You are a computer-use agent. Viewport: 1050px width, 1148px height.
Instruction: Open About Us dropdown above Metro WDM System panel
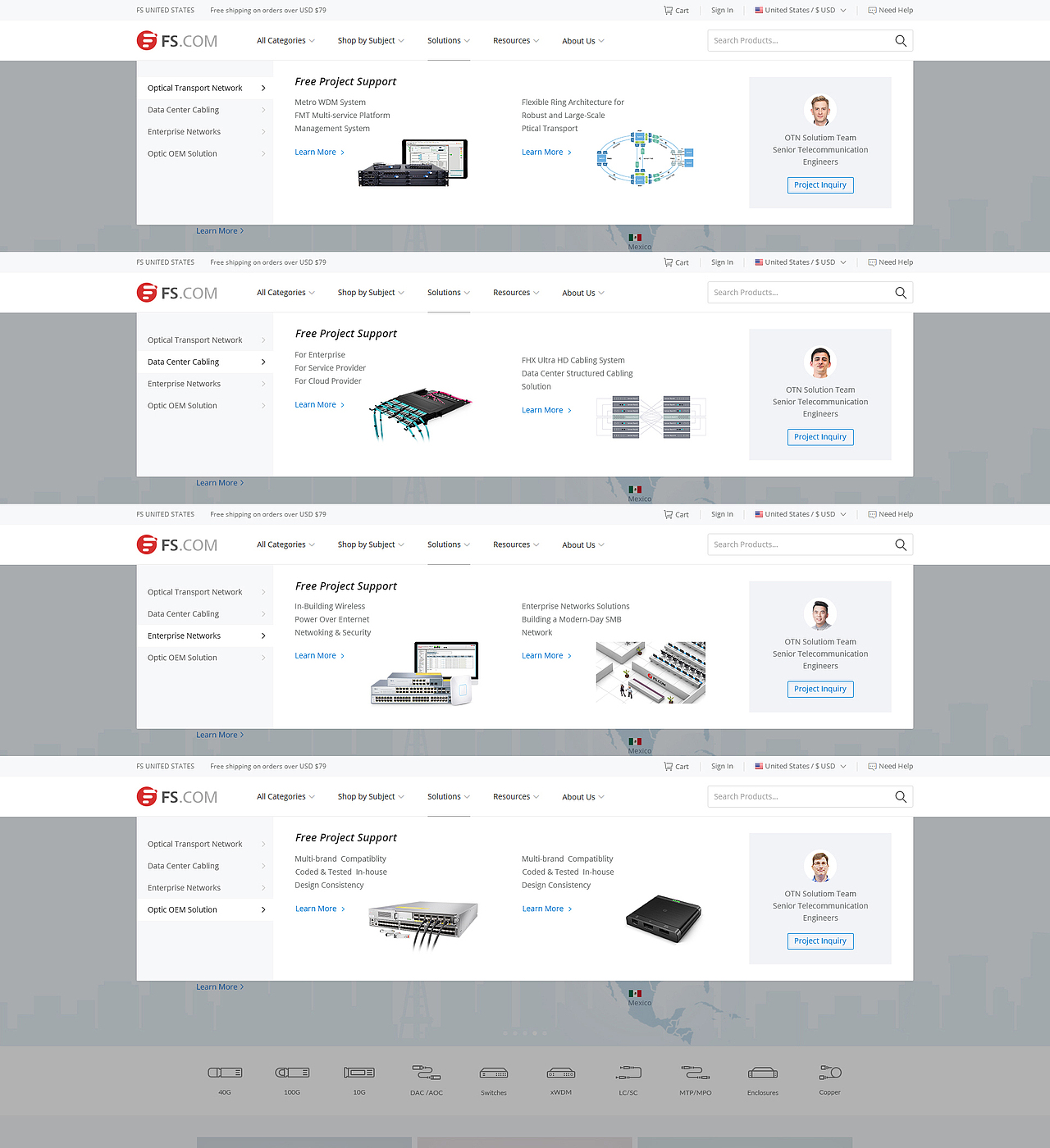(583, 41)
